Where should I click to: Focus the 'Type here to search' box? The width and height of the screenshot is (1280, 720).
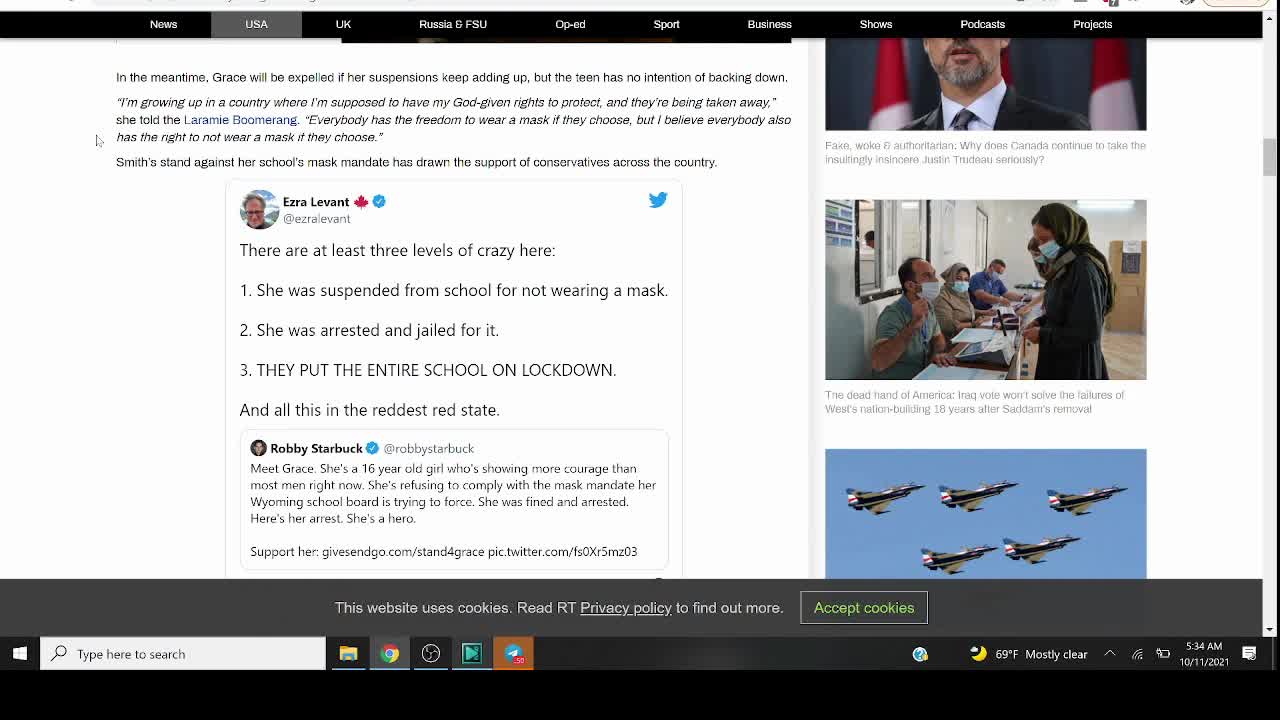click(x=183, y=654)
